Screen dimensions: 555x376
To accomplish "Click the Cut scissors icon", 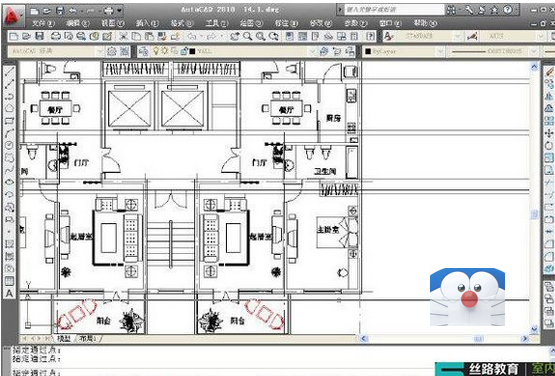I will point(123,36).
